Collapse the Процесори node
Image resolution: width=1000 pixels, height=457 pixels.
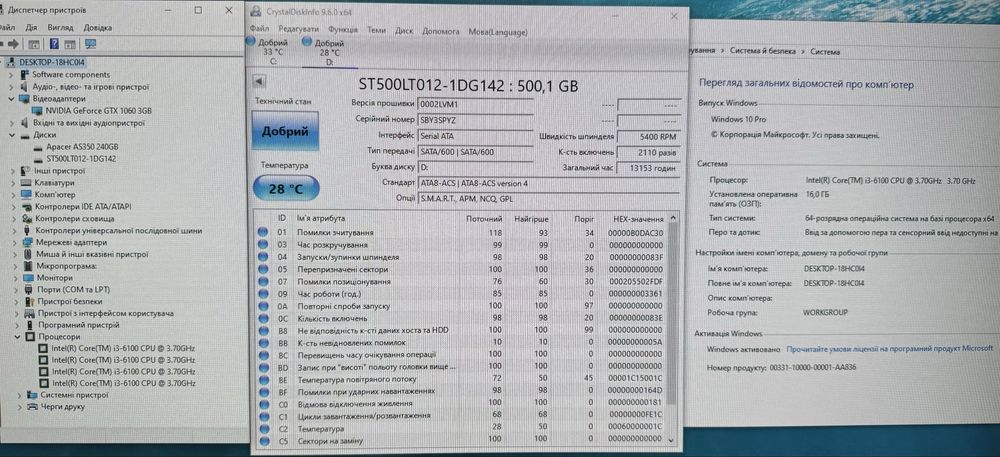click(17, 337)
